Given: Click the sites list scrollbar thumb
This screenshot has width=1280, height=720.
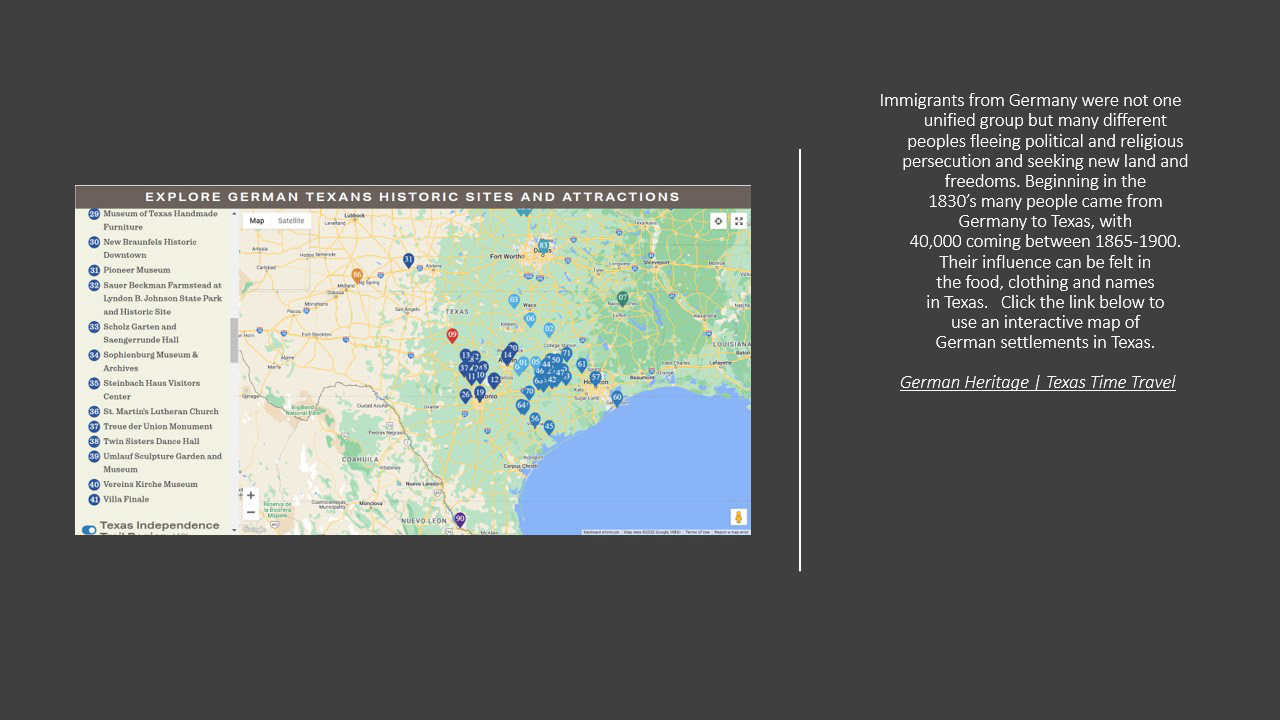Looking at the screenshot, I should point(235,340).
